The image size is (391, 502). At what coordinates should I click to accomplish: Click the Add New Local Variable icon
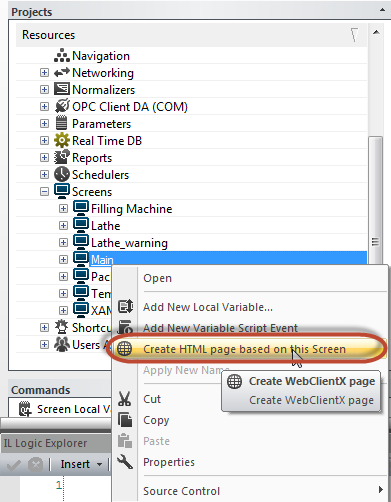[125, 306]
